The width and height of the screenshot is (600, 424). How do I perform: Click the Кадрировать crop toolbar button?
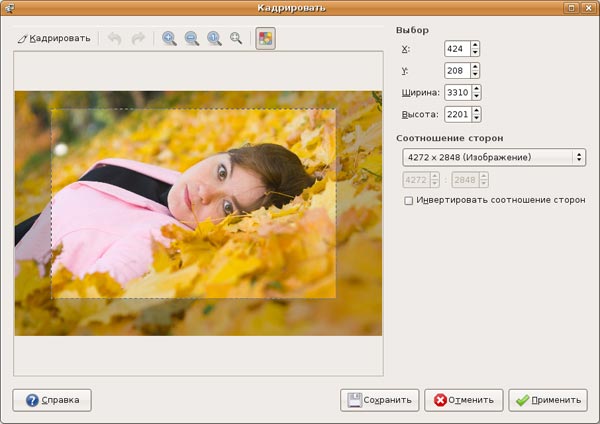[54, 39]
